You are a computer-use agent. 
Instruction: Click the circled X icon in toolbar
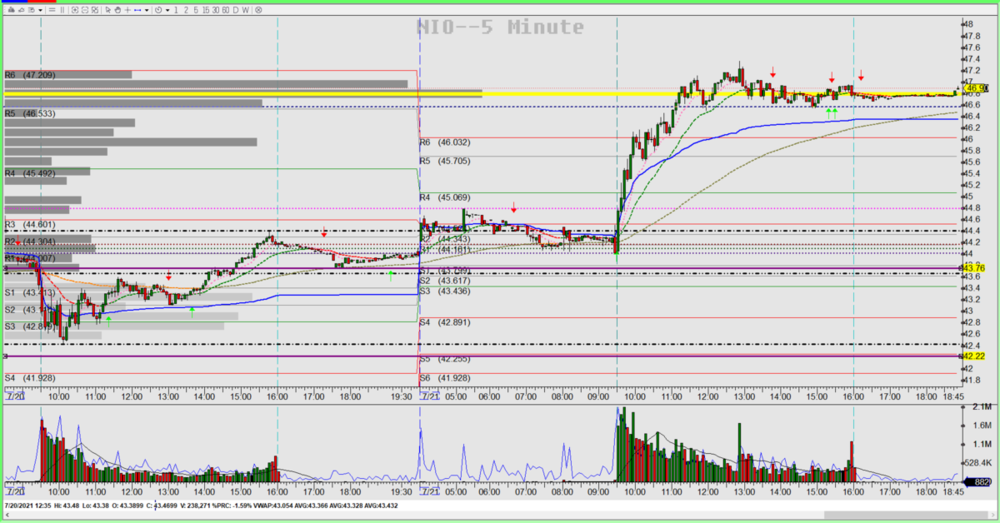pyautogui.click(x=258, y=10)
